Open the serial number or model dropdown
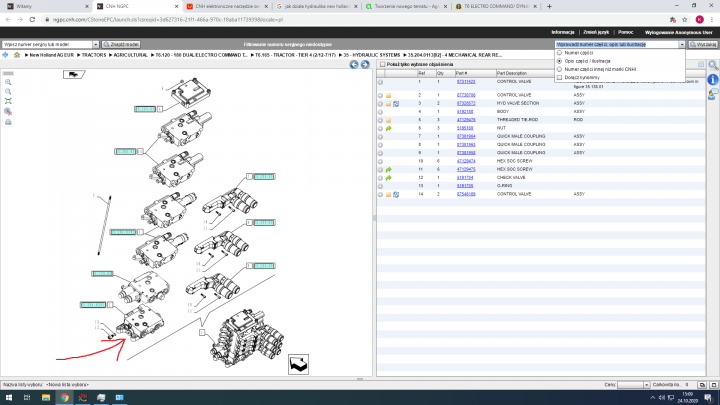 pyautogui.click(x=98, y=45)
